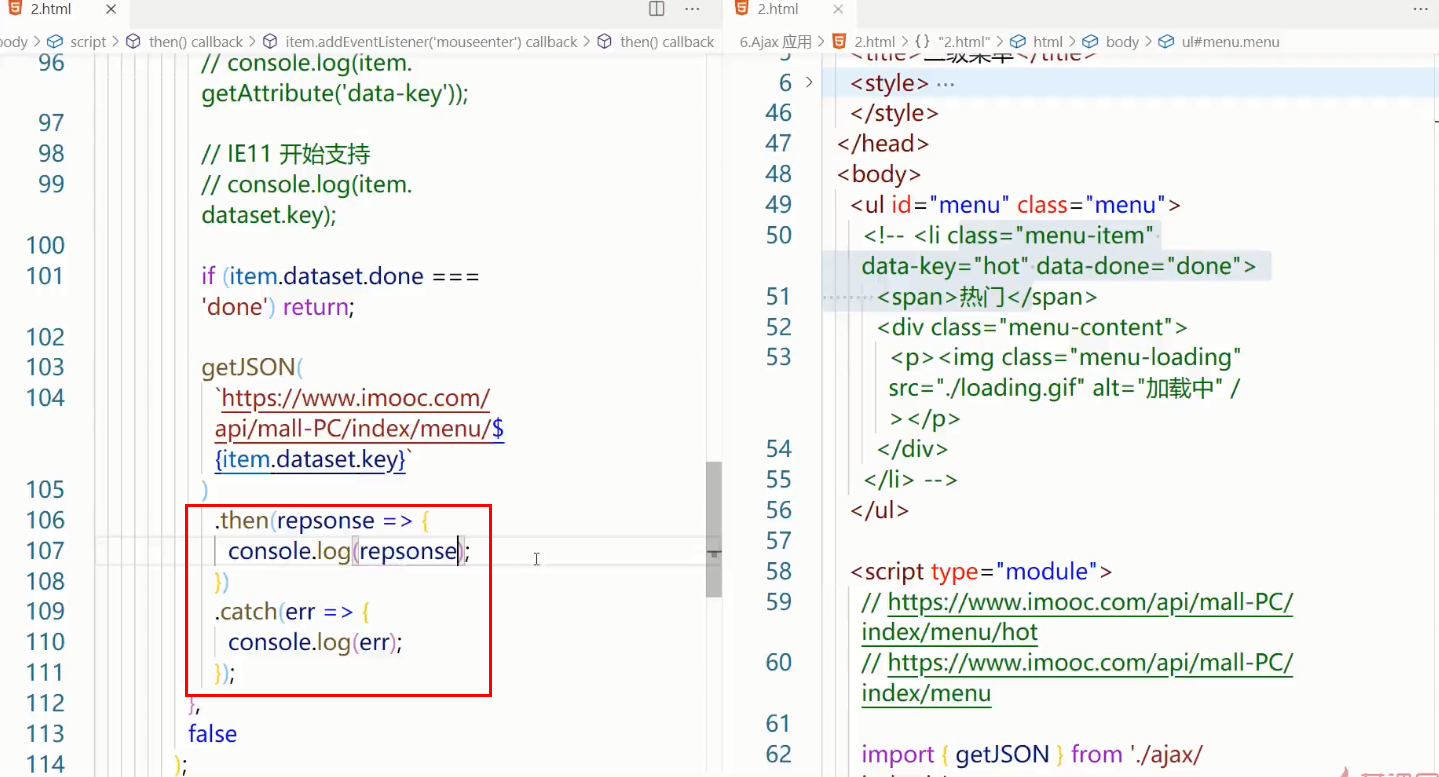This screenshot has height=777, width=1439.
Task: Close the left 2.html tab
Action: click(111, 9)
